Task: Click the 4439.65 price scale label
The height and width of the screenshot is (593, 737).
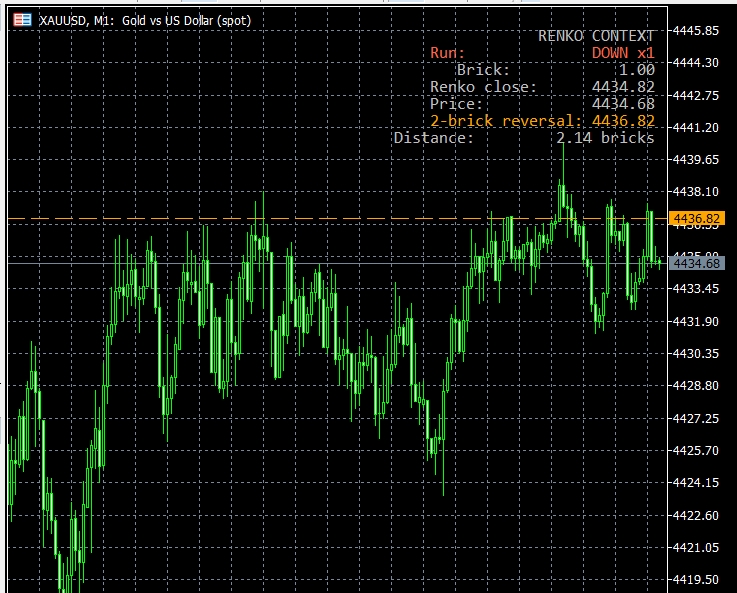Action: coord(696,160)
